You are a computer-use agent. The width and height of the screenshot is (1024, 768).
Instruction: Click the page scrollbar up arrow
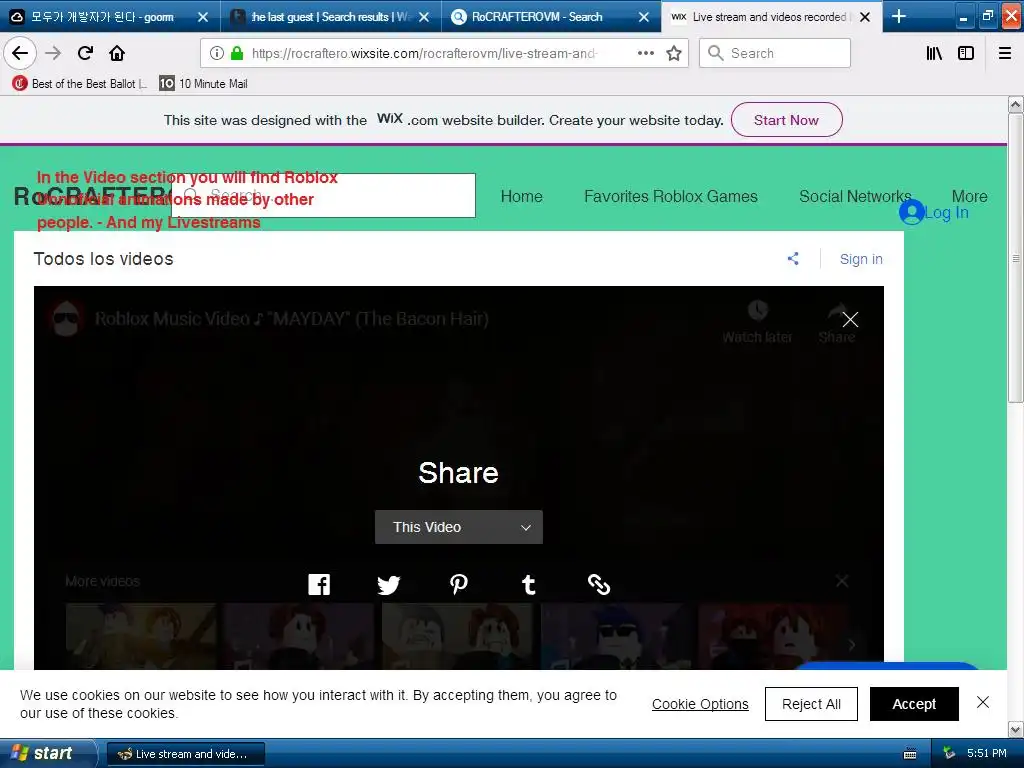[x=1016, y=104]
